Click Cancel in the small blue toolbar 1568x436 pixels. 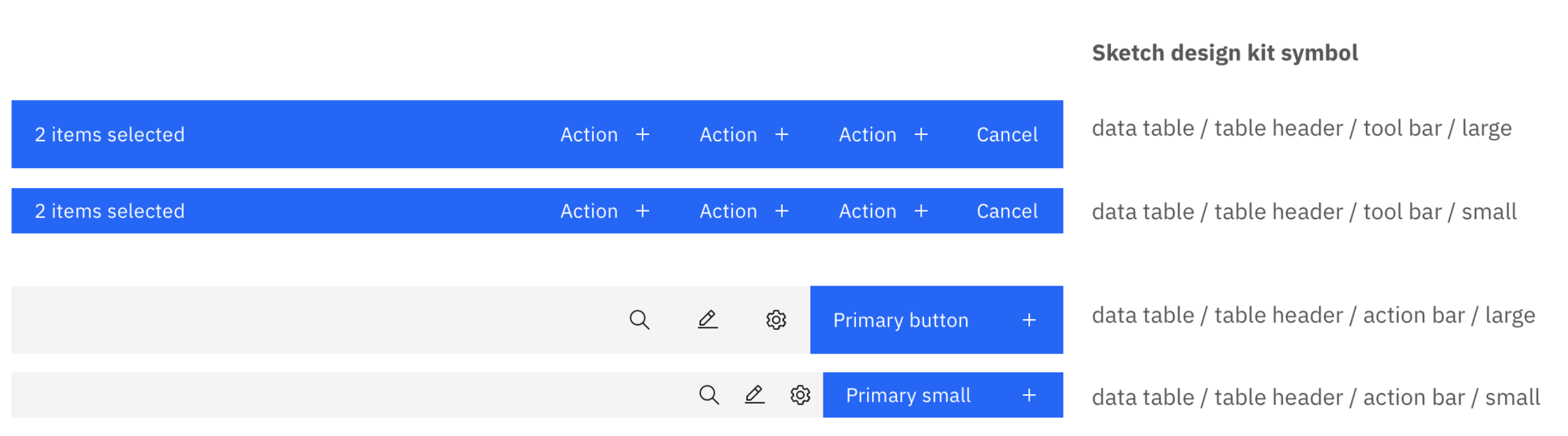tap(1006, 211)
